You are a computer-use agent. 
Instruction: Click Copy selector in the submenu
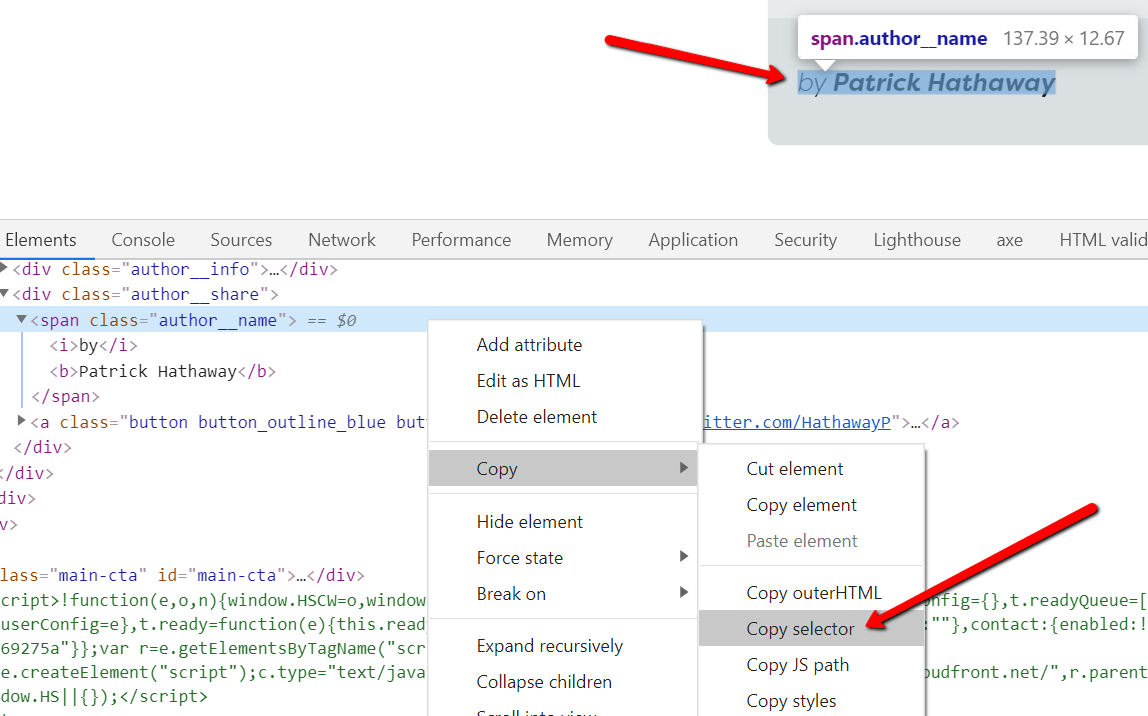(800, 629)
